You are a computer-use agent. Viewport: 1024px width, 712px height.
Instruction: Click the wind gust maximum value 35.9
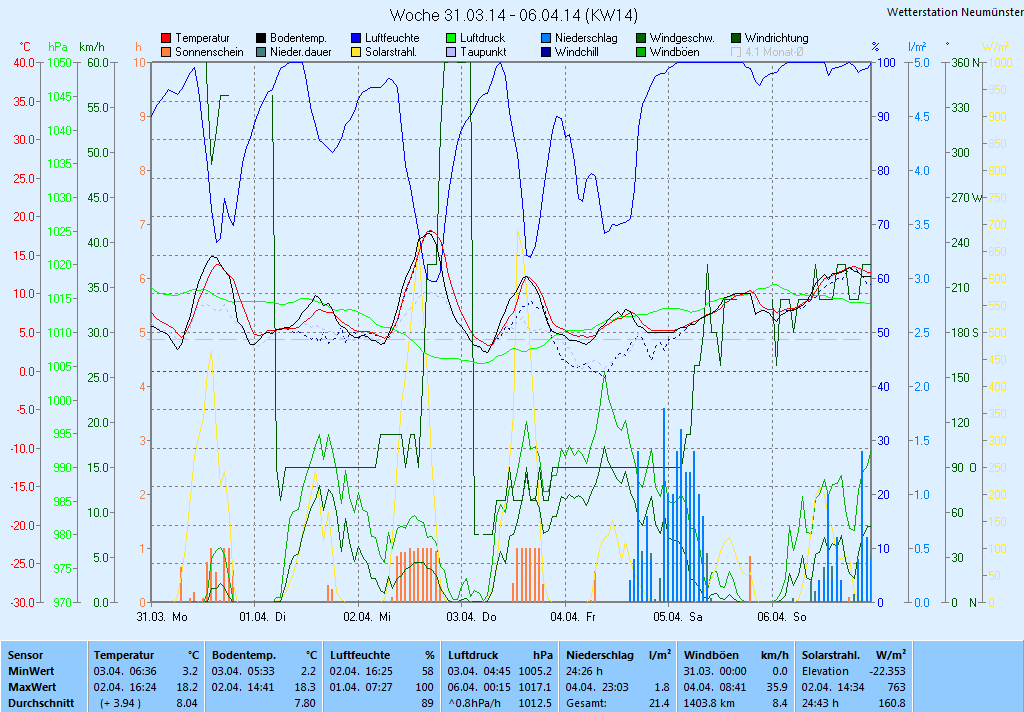[x=777, y=688]
